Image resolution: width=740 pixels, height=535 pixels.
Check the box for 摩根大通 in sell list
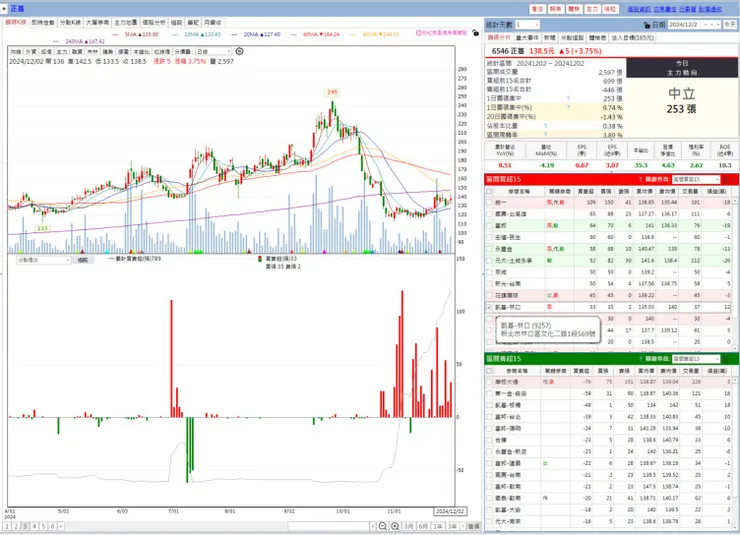point(489,382)
